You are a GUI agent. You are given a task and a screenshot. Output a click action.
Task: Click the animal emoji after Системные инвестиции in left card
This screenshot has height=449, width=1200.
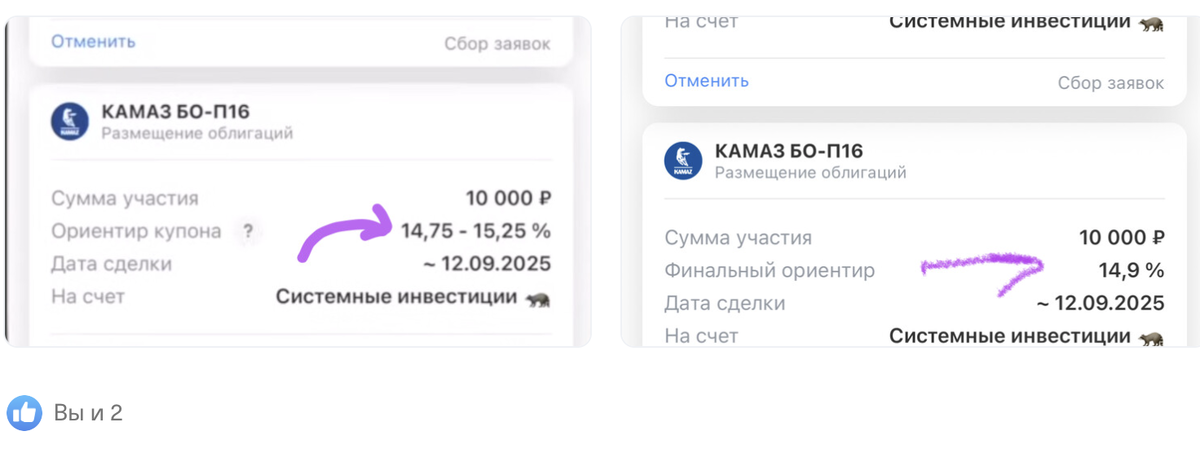click(x=538, y=298)
